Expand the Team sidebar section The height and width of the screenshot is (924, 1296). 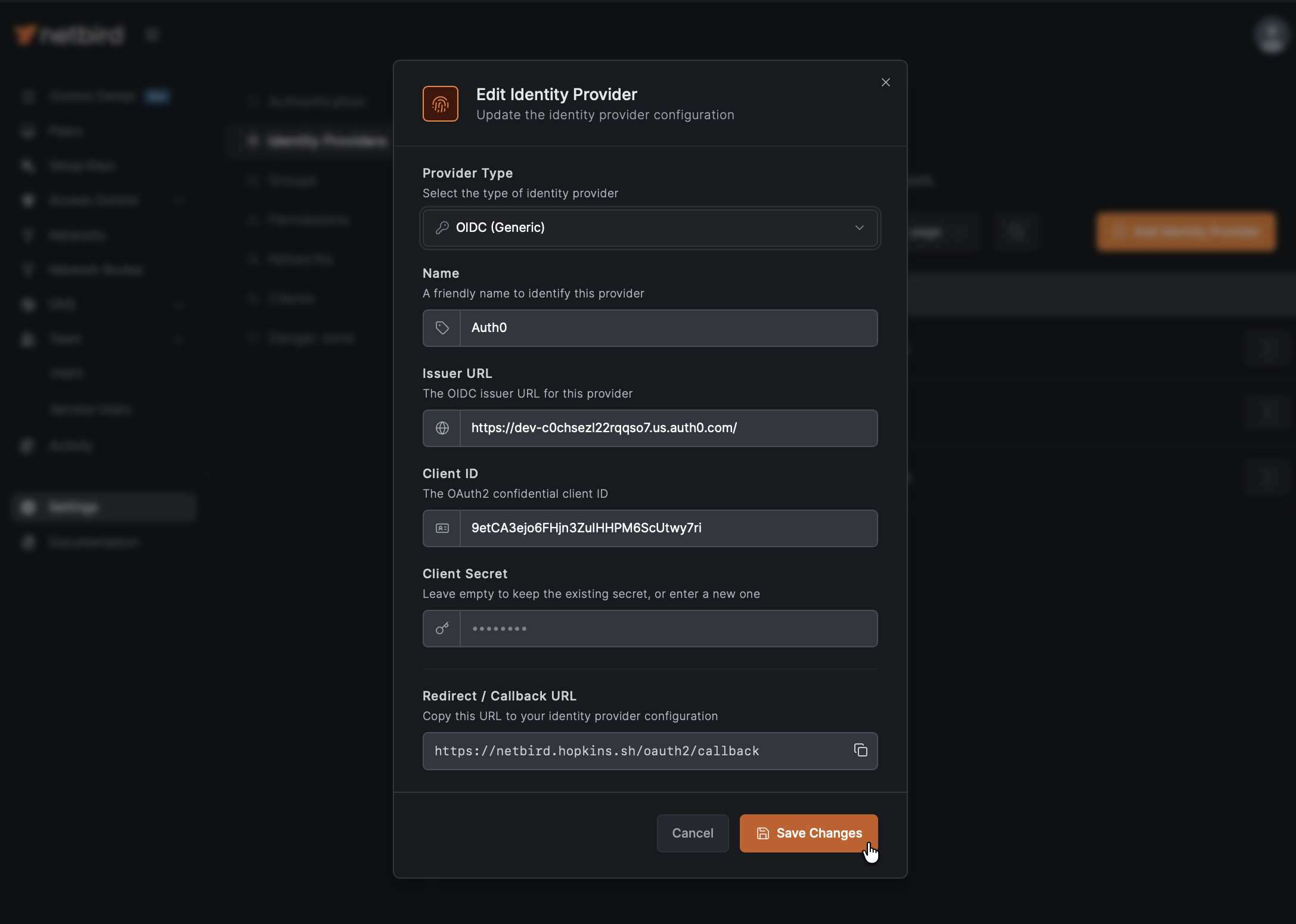(x=178, y=339)
